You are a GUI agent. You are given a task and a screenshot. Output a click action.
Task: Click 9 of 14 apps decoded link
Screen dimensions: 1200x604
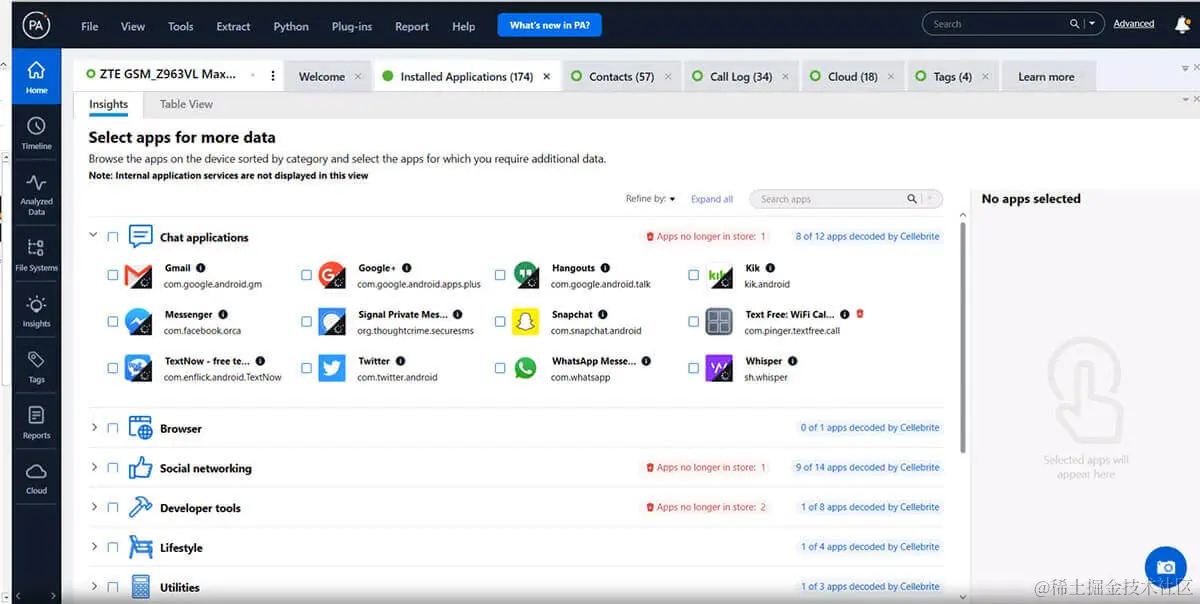coord(867,467)
